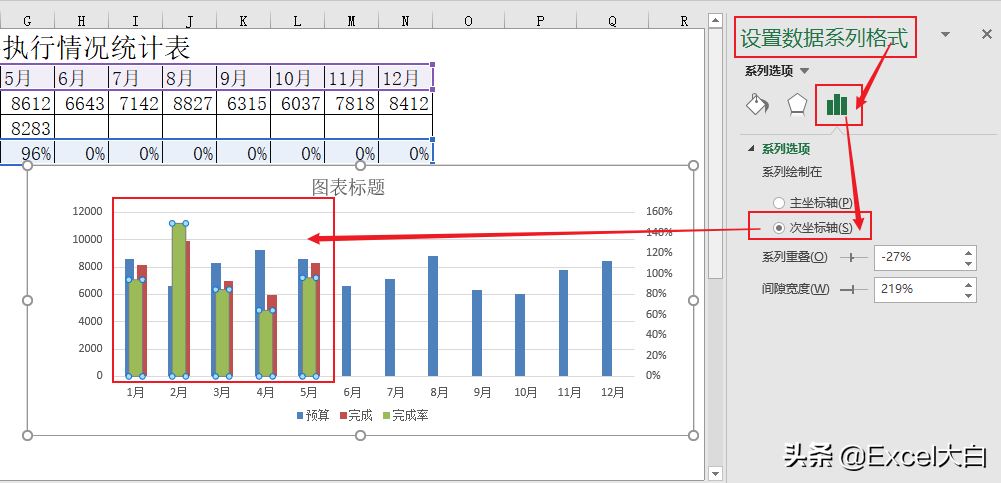Close the format data series pane

point(986,34)
